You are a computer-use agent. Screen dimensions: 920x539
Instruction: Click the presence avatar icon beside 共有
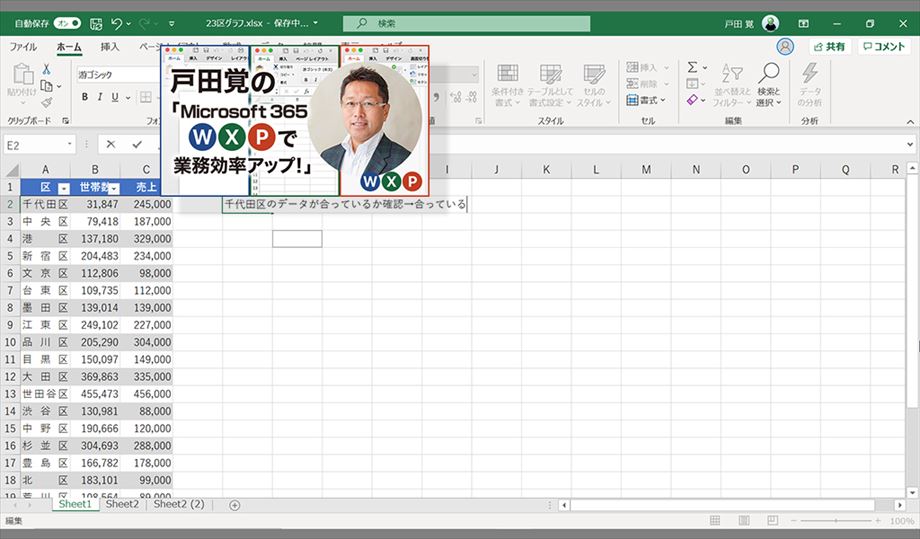pos(785,46)
